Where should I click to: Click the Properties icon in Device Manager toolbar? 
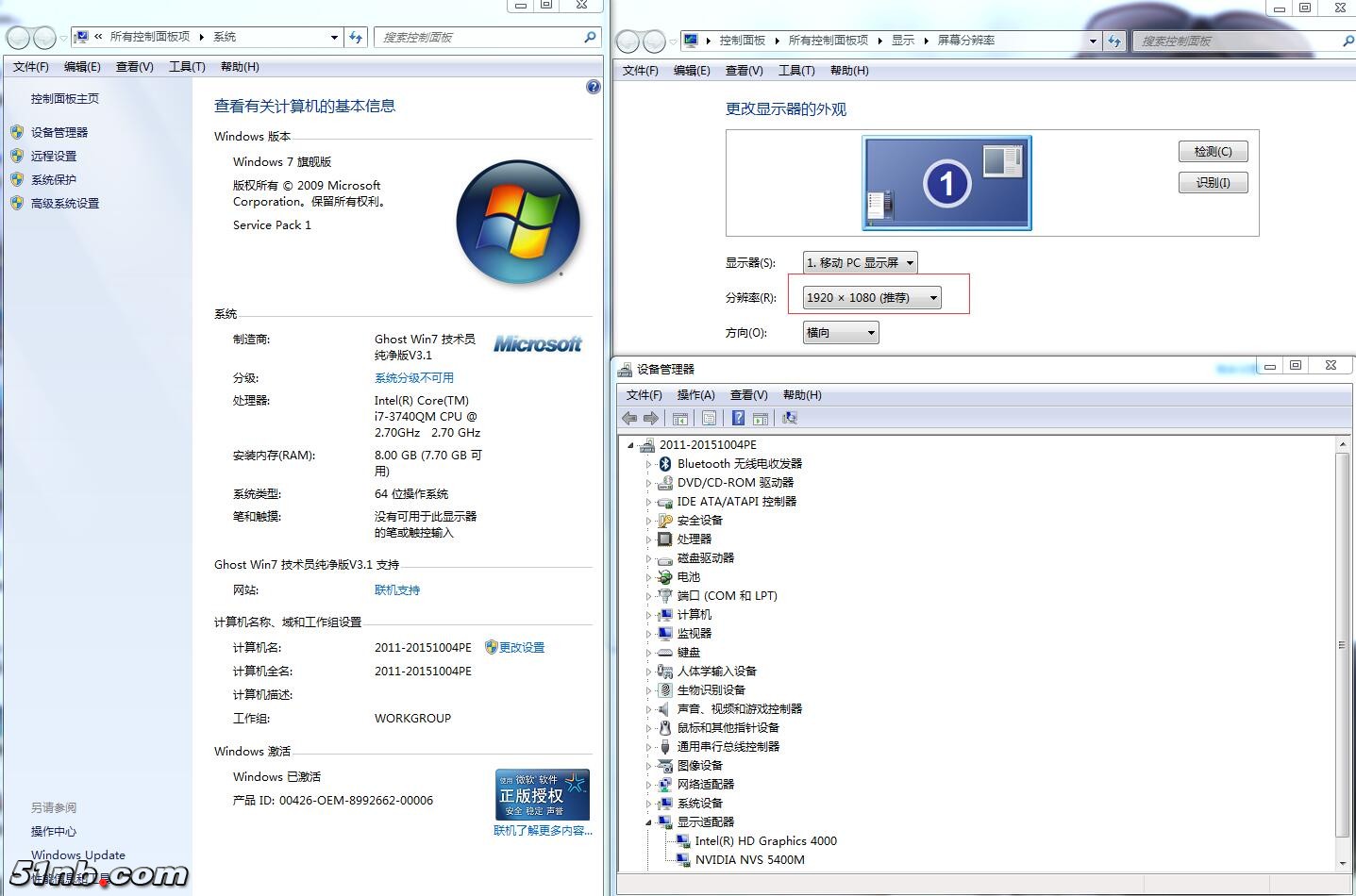coord(709,418)
